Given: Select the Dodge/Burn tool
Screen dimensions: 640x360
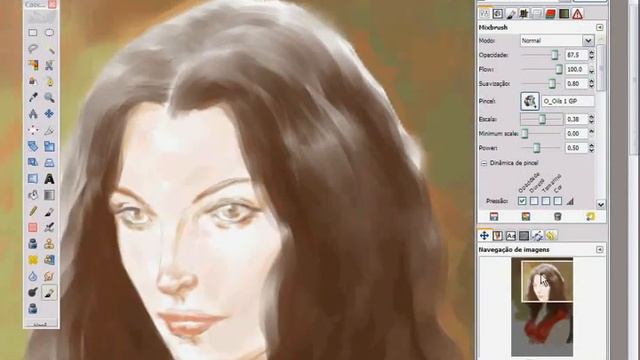Looking at the screenshot, I should pyautogui.click(x=33, y=292).
